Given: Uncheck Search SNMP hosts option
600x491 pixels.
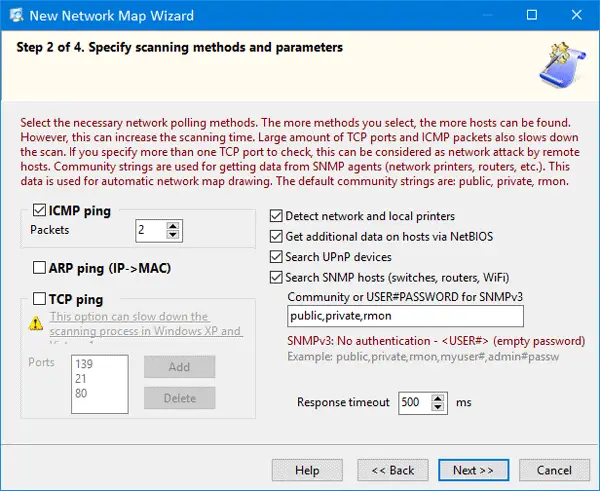Looking at the screenshot, I should pyautogui.click(x=277, y=277).
